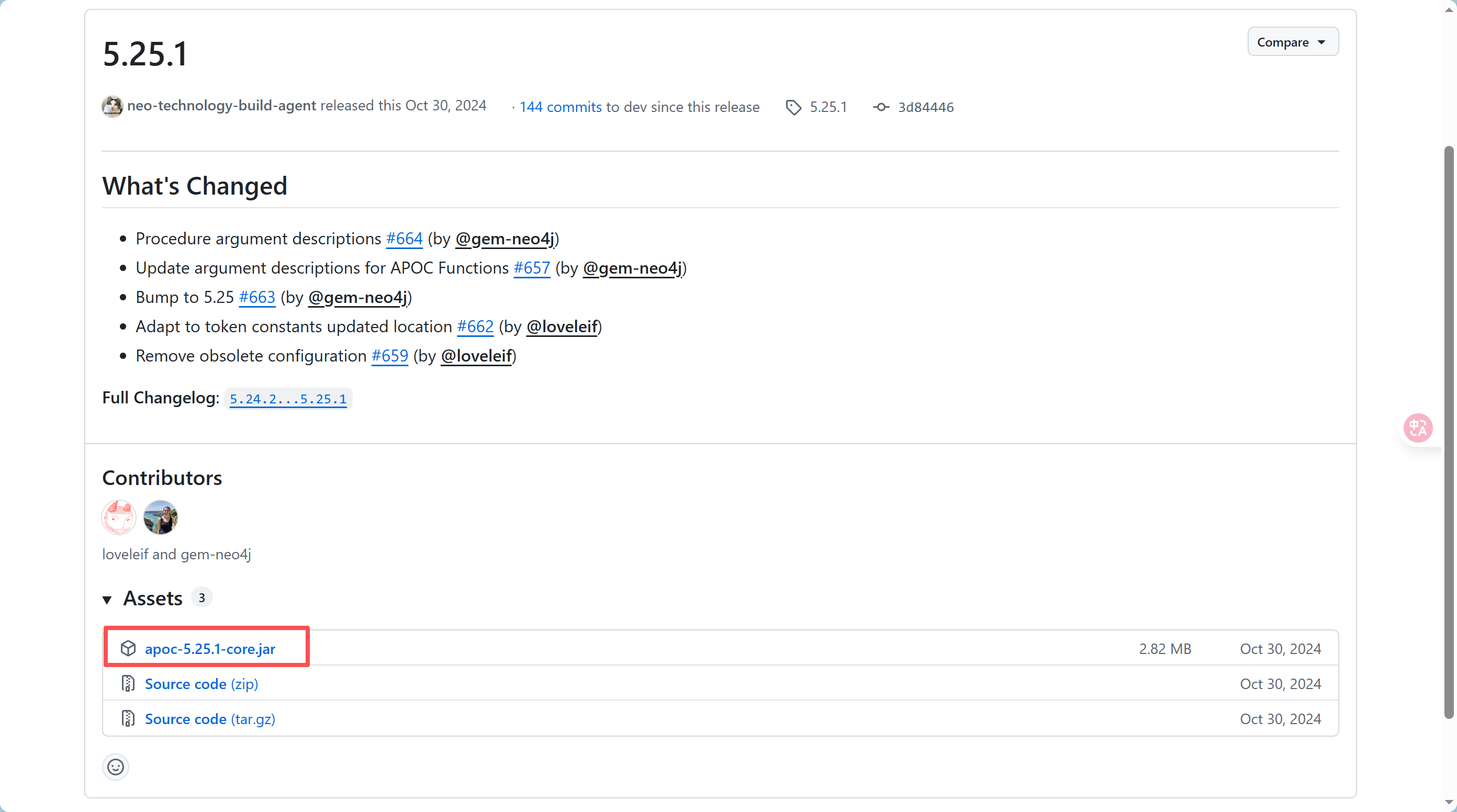This screenshot has width=1457, height=812.
Task: Visit @gem-neo4j on the #657 line
Action: [632, 268]
